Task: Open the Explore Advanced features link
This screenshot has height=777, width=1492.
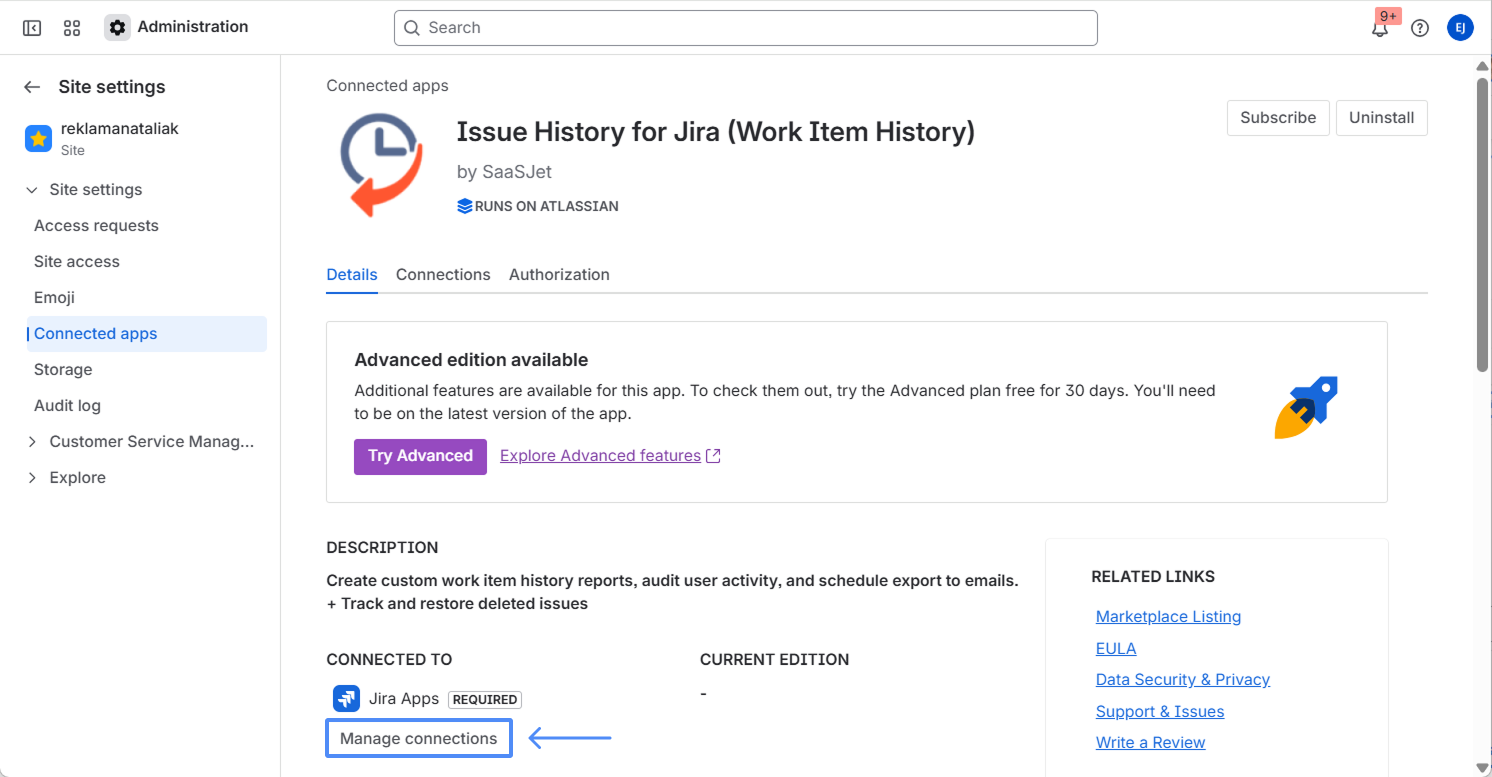Action: pos(600,456)
